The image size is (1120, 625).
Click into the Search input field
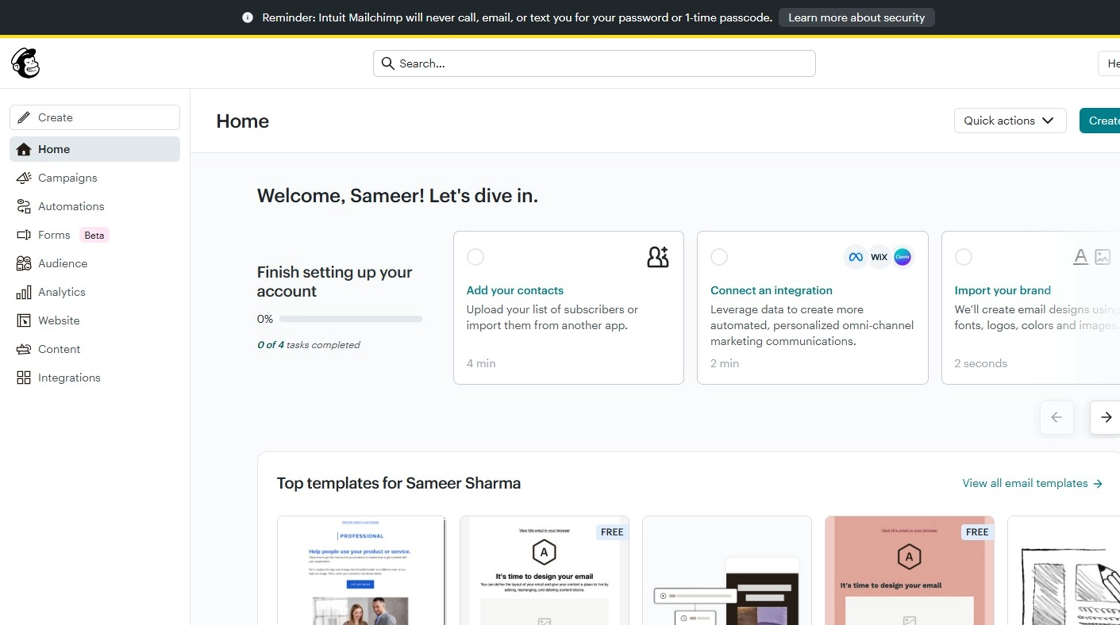[x=594, y=64]
